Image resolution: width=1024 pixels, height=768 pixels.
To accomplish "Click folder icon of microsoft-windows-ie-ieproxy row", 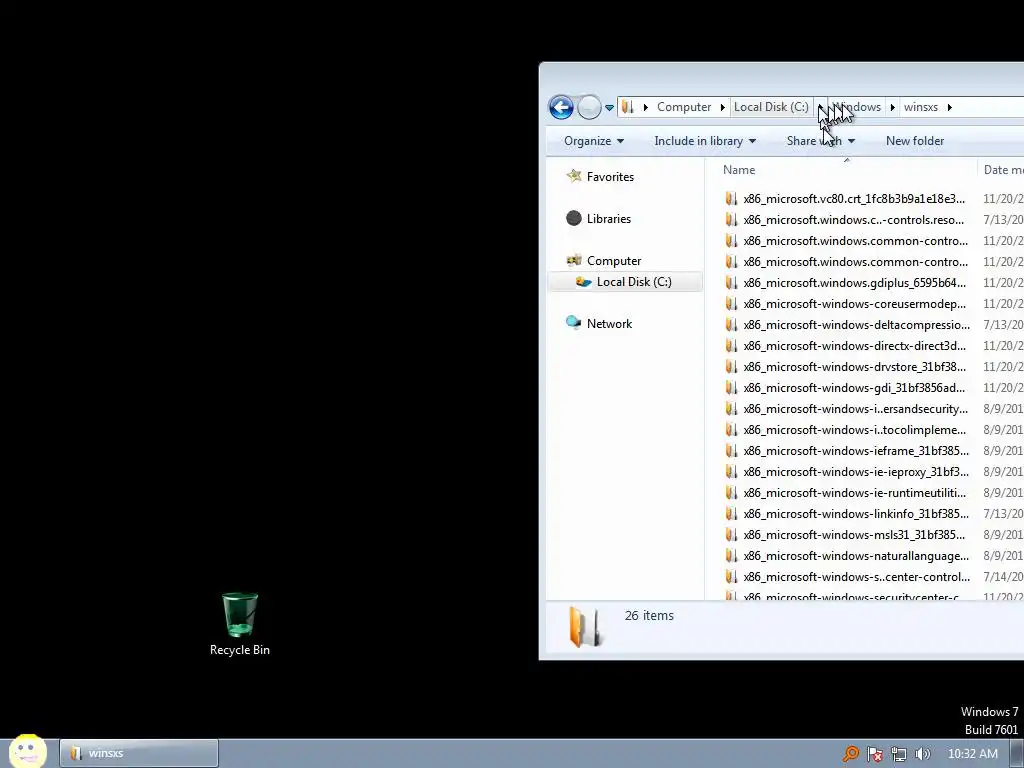I will click(x=731, y=472).
